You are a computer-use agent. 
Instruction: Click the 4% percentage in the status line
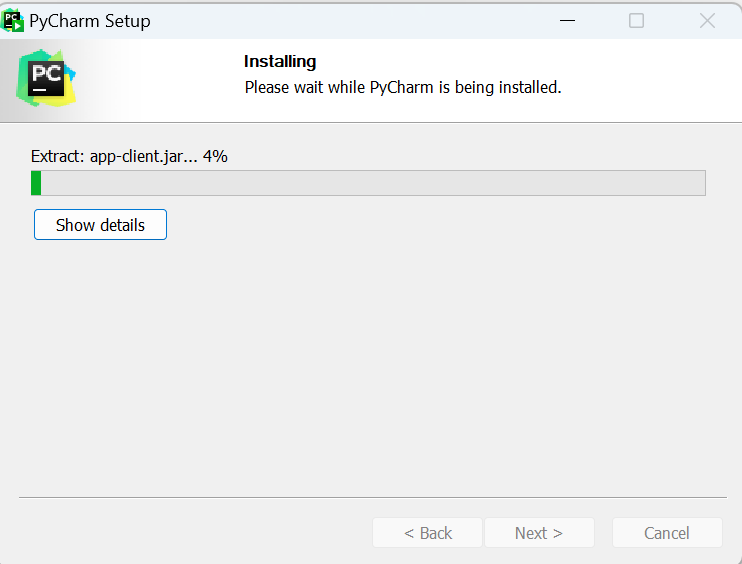215,156
